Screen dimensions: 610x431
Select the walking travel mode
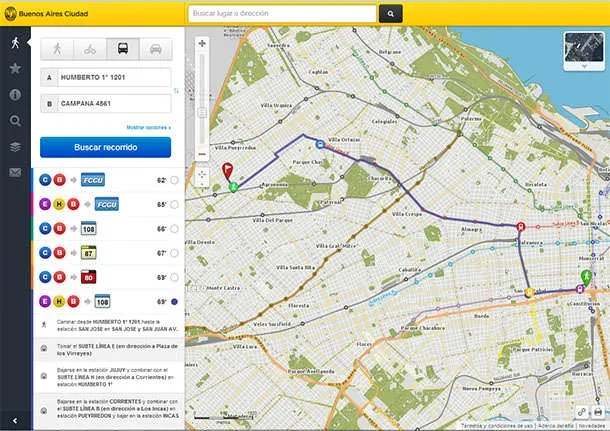coord(57,49)
